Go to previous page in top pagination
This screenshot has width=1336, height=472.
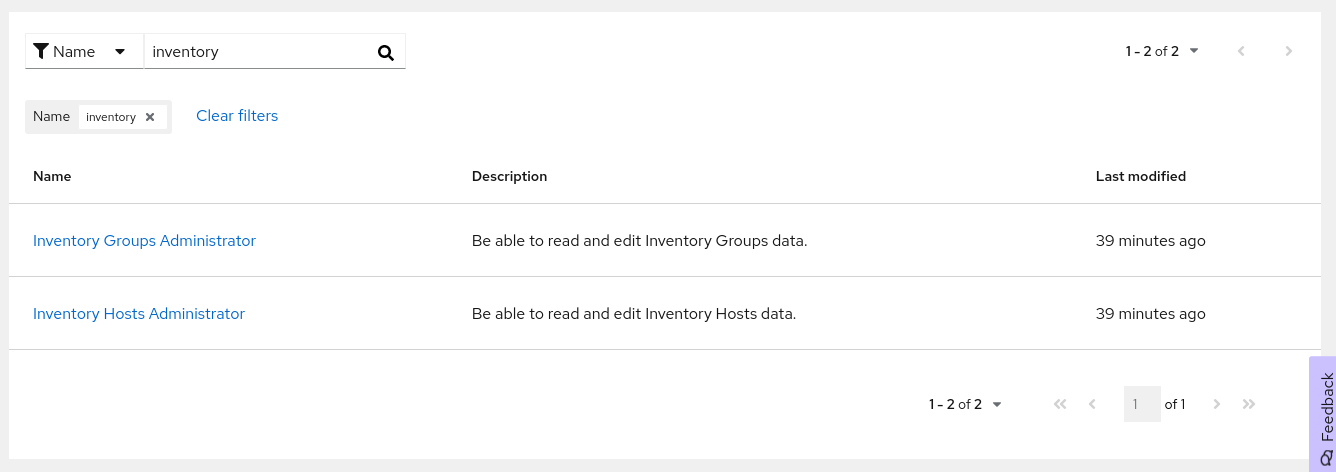pyautogui.click(x=1241, y=51)
